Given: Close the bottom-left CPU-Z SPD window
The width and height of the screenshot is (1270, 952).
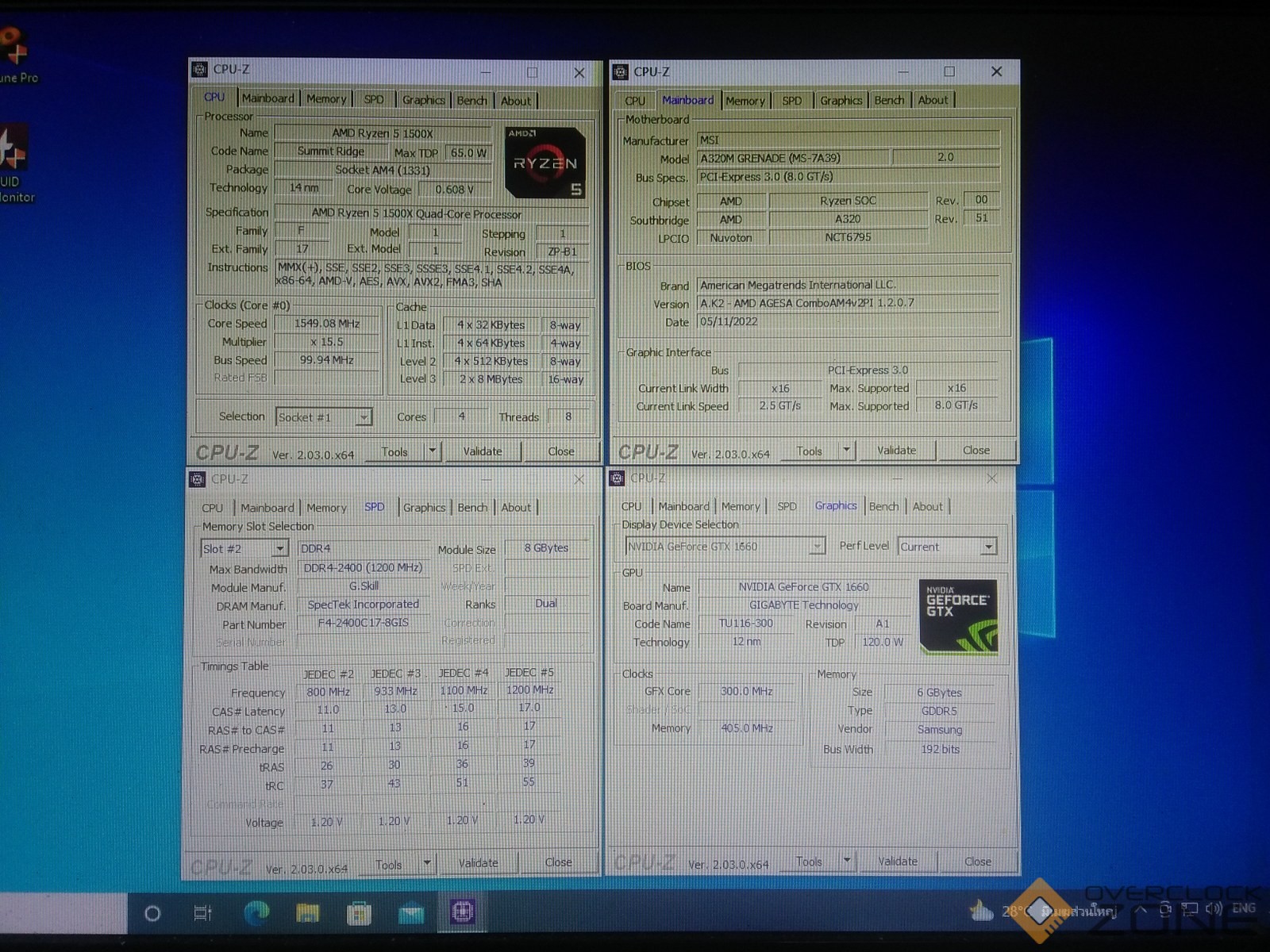Looking at the screenshot, I should pos(579,480).
